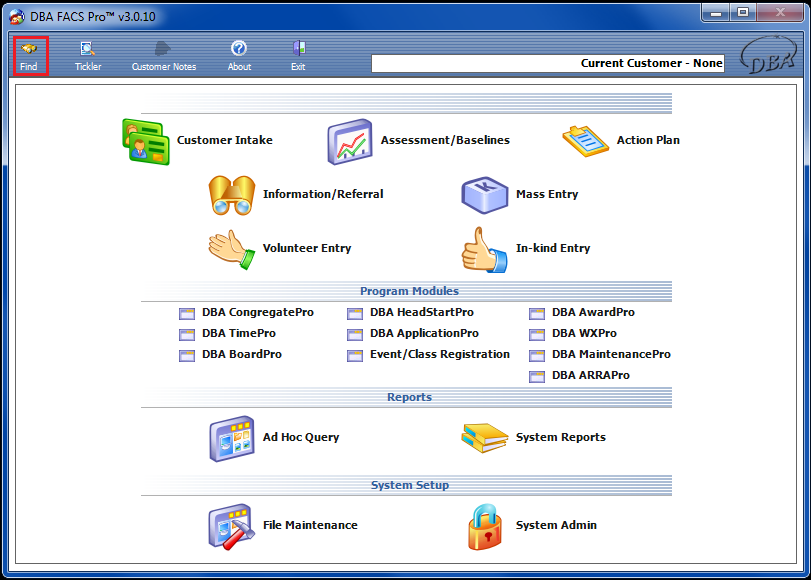The image size is (811, 580).
Task: Open the System Reports text link
Action: click(561, 437)
